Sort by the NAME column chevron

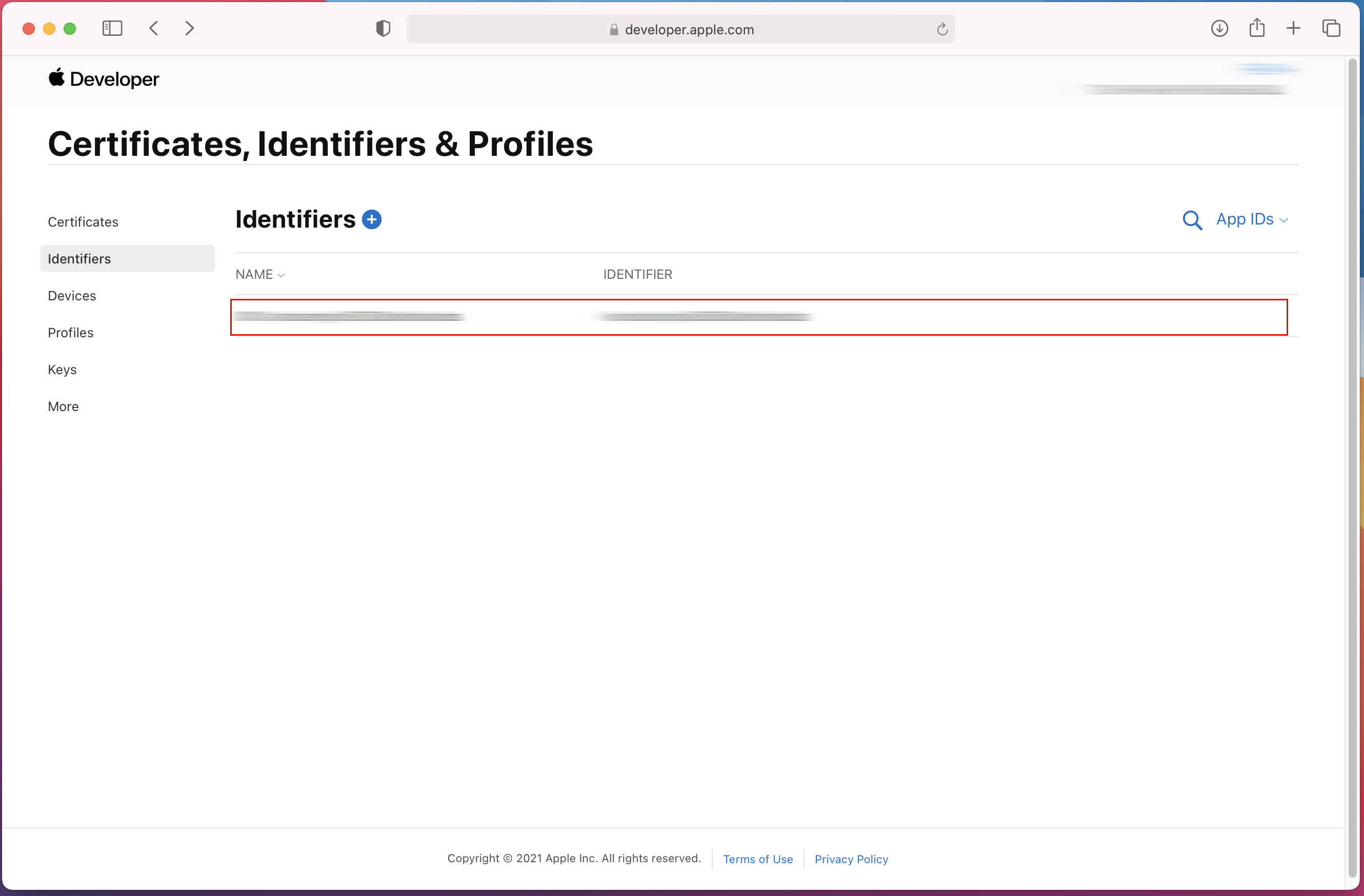pyautogui.click(x=281, y=275)
